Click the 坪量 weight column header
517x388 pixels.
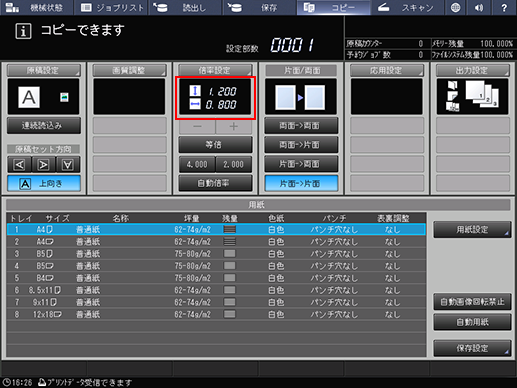pyautogui.click(x=192, y=218)
